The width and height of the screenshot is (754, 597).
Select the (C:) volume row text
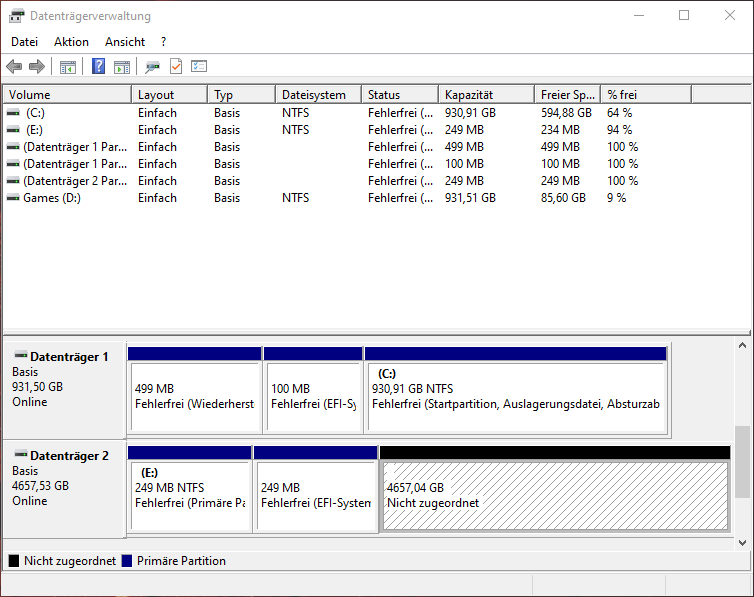(35, 113)
